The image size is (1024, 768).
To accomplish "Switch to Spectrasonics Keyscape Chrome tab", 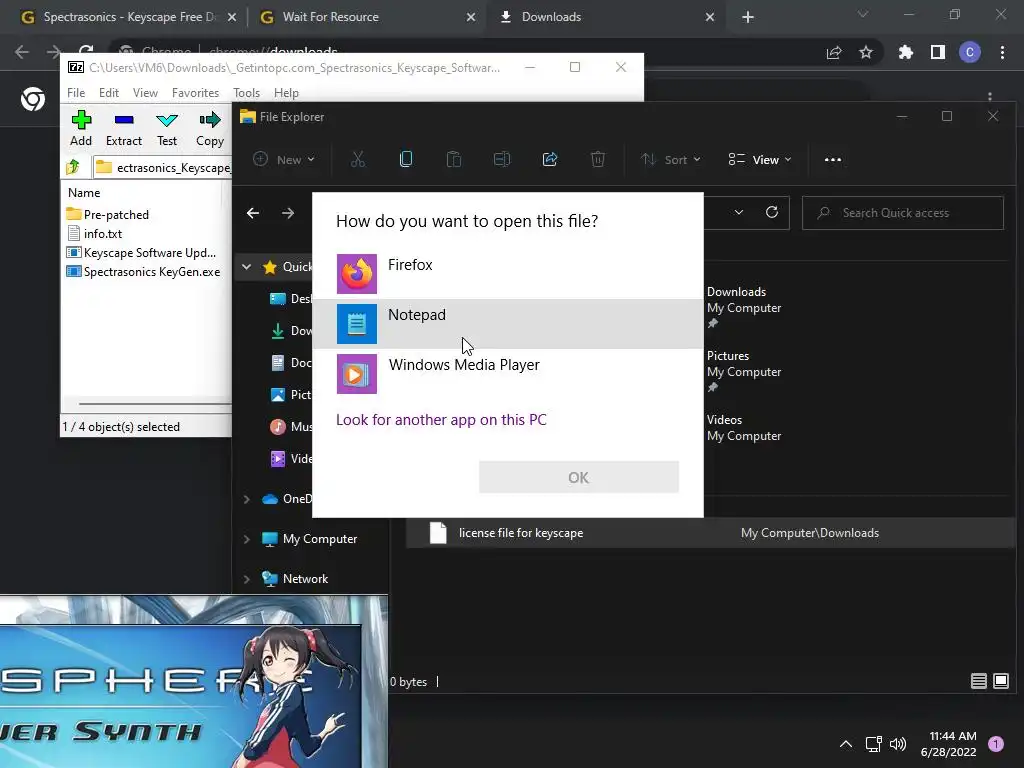I will (128, 17).
